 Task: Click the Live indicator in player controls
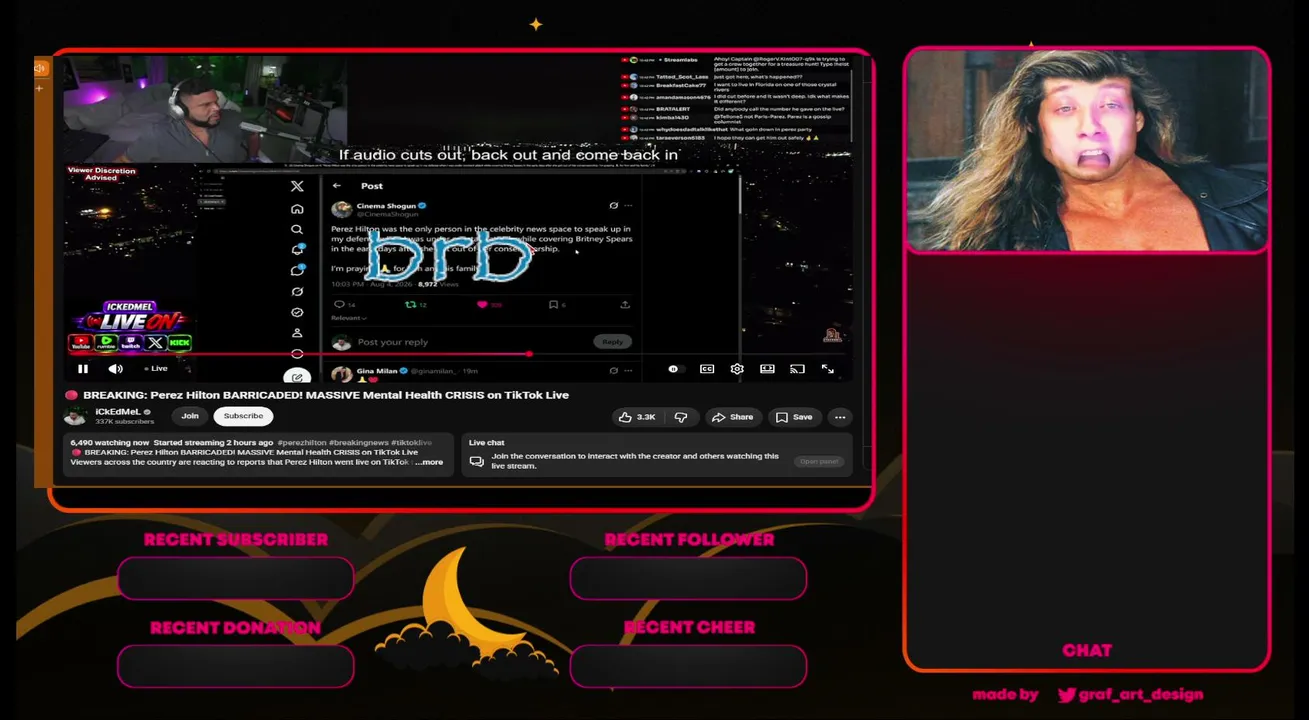155,369
